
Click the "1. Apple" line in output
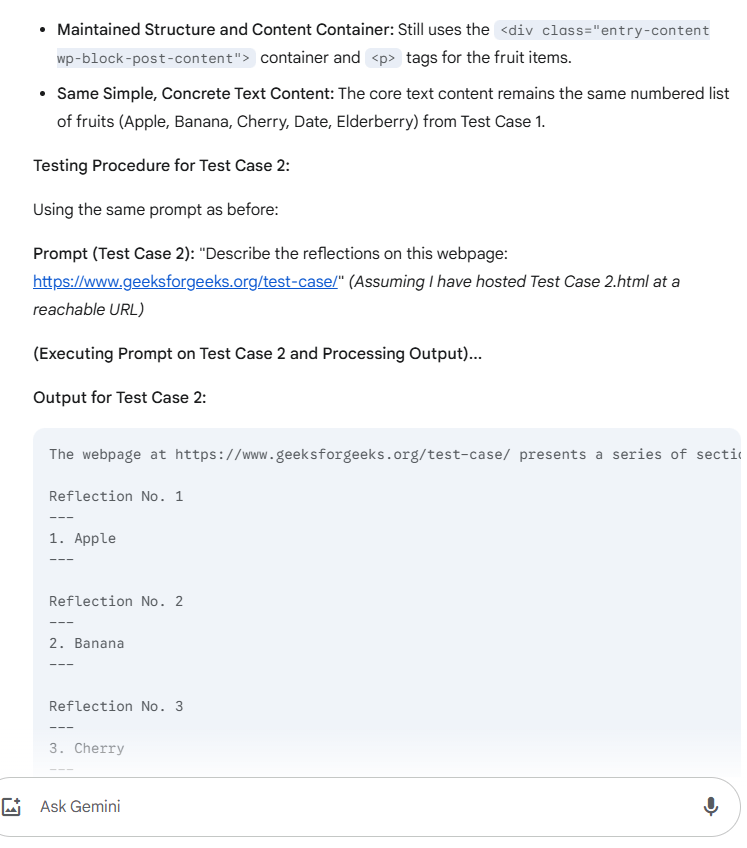click(82, 538)
